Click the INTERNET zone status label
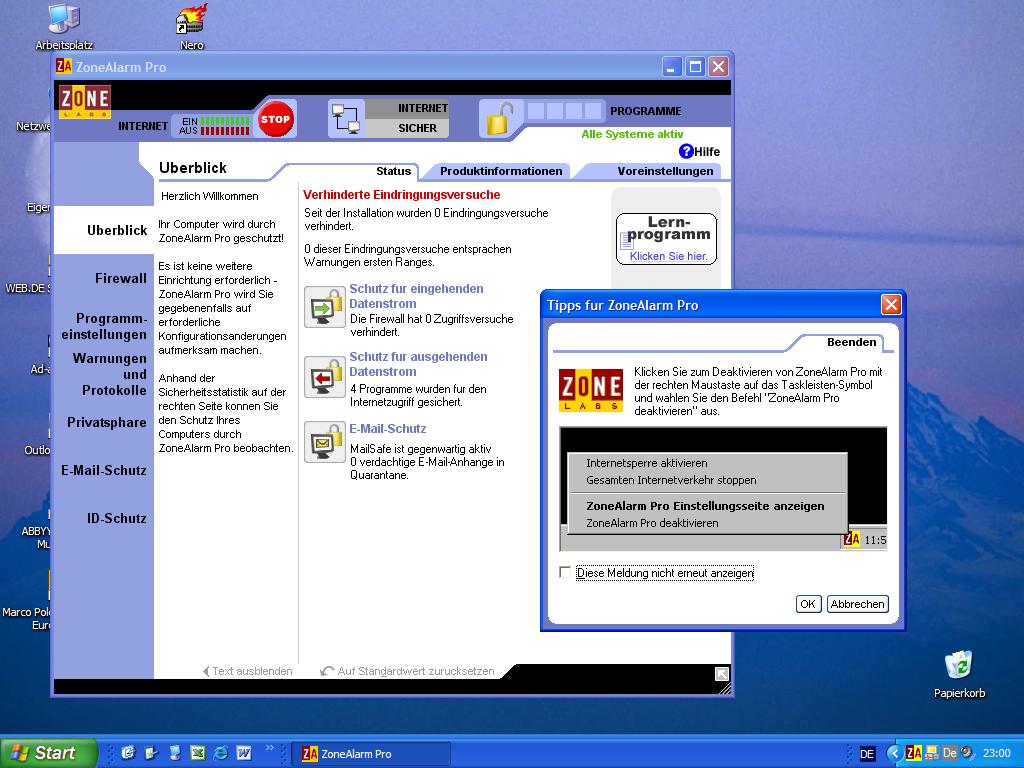Screen dimensions: 1024x768 [x=423, y=108]
